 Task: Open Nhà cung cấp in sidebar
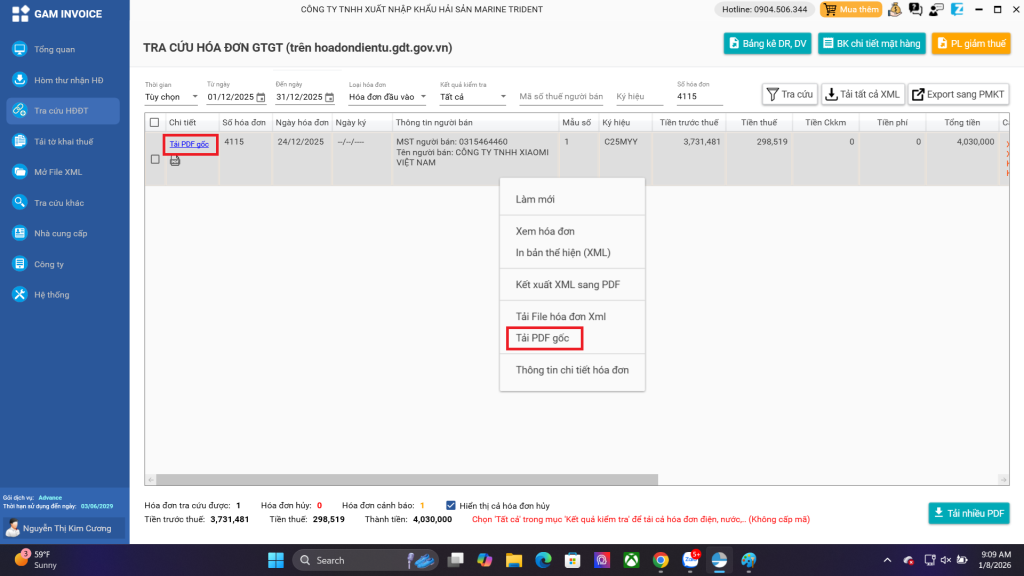pos(60,233)
